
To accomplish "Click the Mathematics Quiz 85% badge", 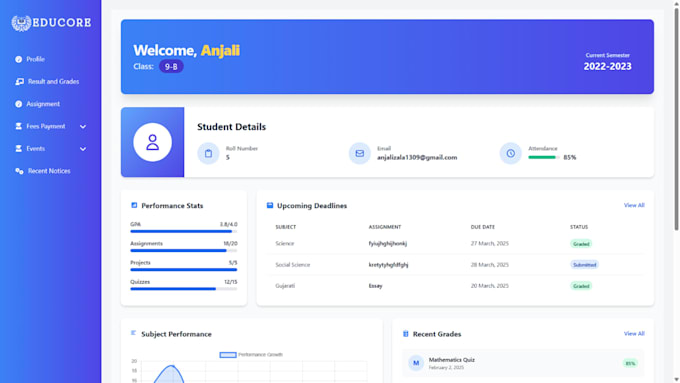I will (x=630, y=363).
